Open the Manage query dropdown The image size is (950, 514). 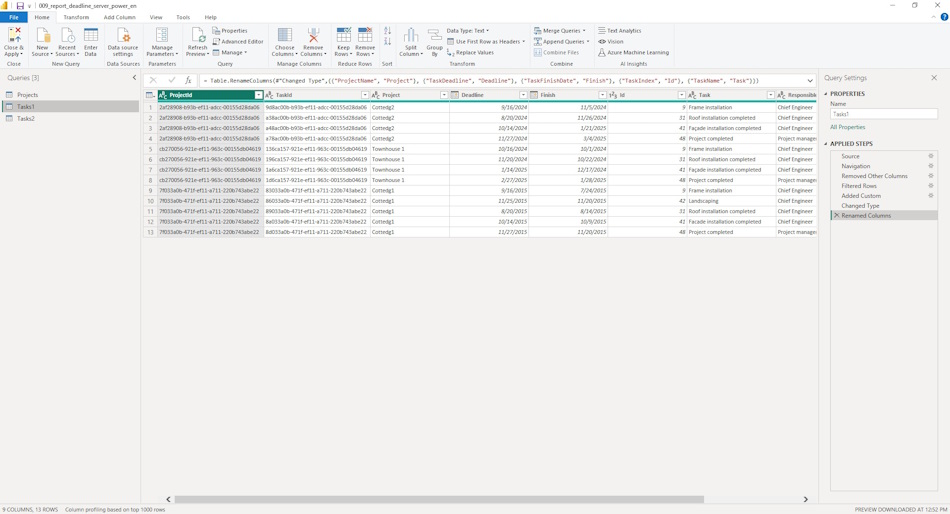(230, 53)
